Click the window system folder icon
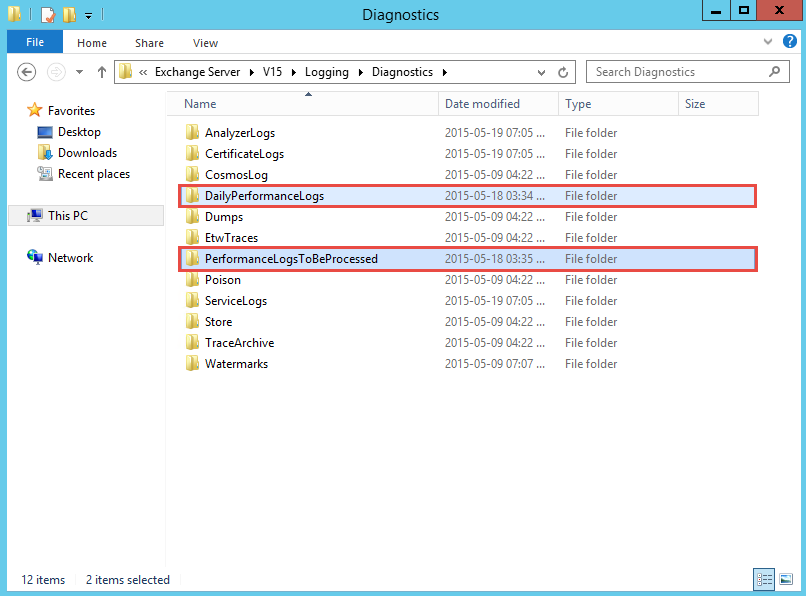Screen dimensions: 806x596 [x=15, y=14]
